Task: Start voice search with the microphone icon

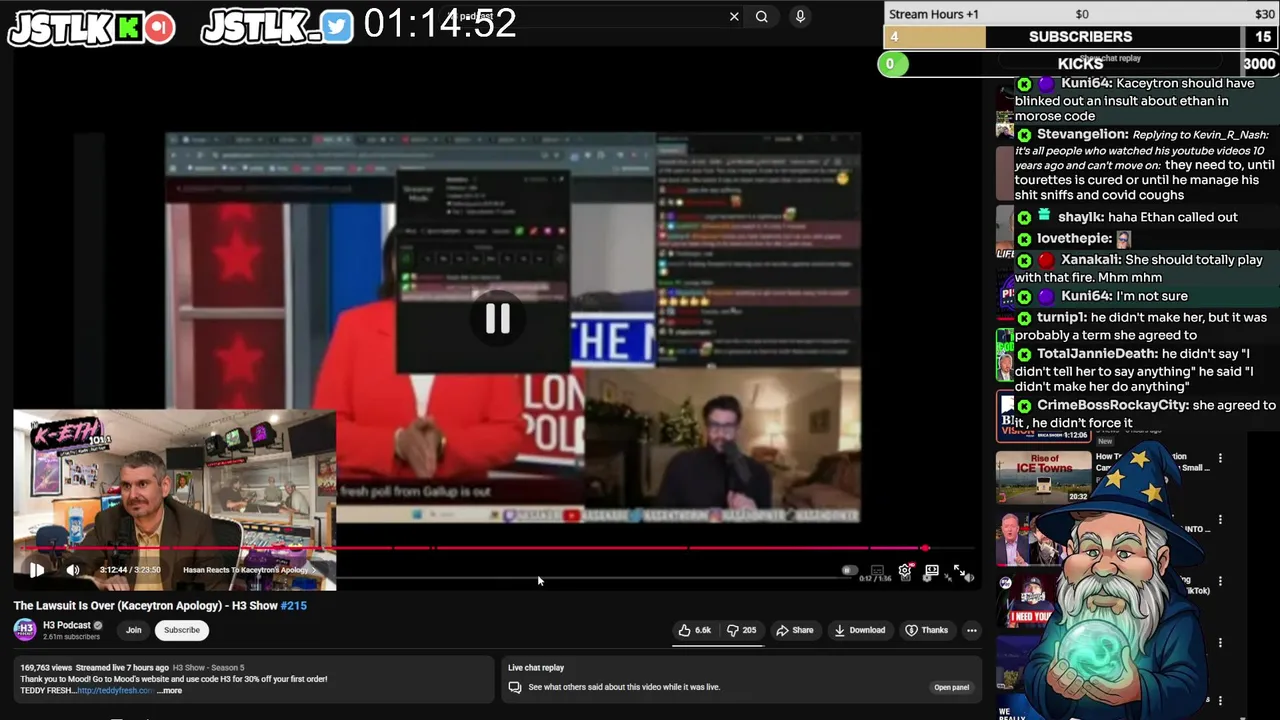Action: point(800,16)
